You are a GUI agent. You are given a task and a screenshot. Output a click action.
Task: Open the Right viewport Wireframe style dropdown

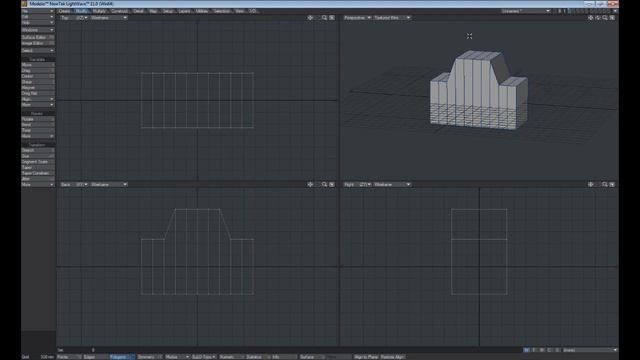tap(392, 184)
